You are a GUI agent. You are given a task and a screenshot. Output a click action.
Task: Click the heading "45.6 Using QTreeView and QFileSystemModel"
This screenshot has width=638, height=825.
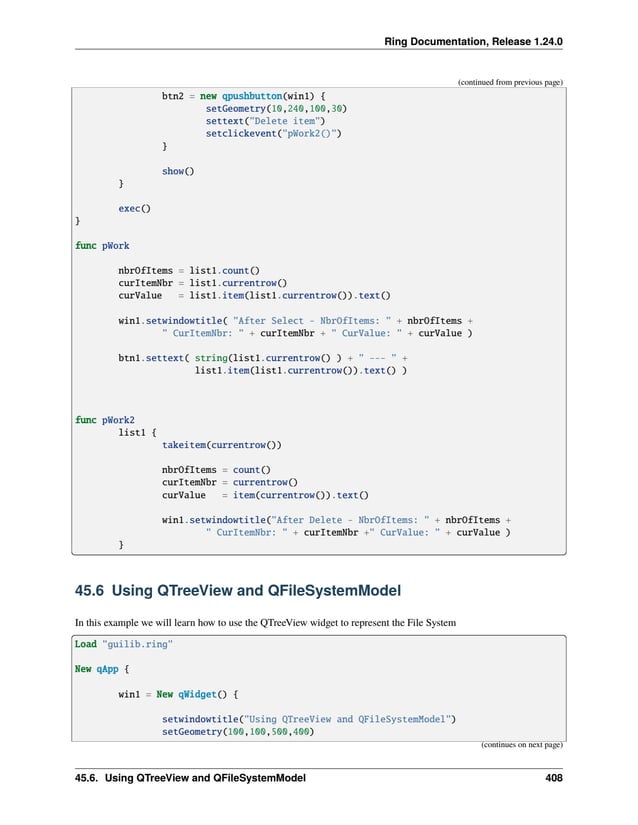click(238, 590)
